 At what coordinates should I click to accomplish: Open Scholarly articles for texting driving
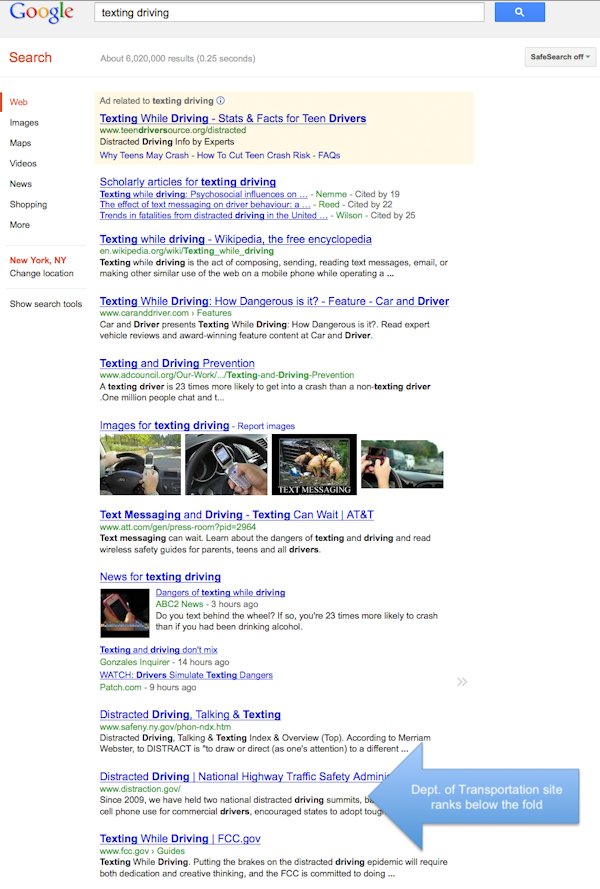point(188,182)
